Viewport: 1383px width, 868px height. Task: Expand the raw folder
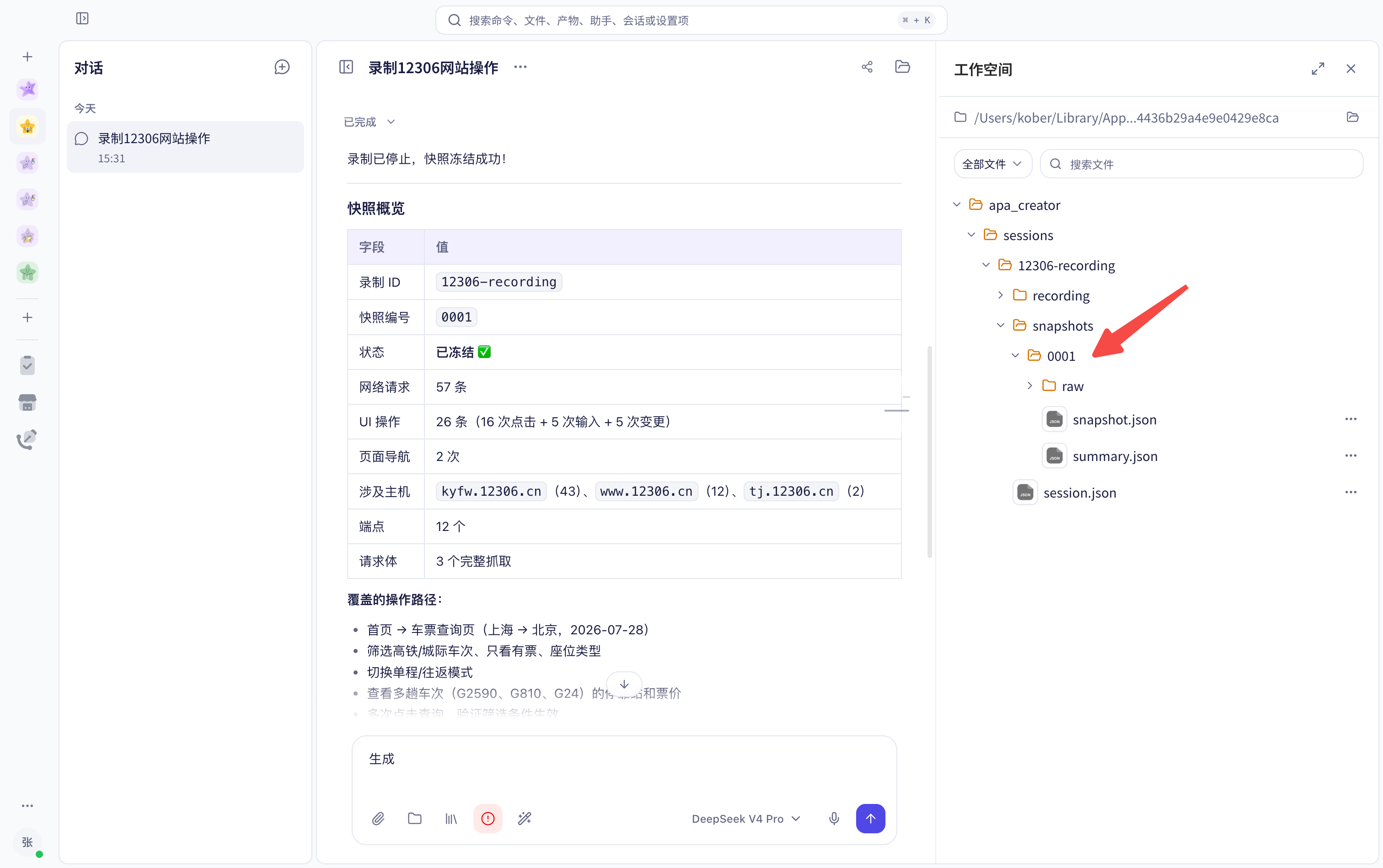click(1030, 386)
